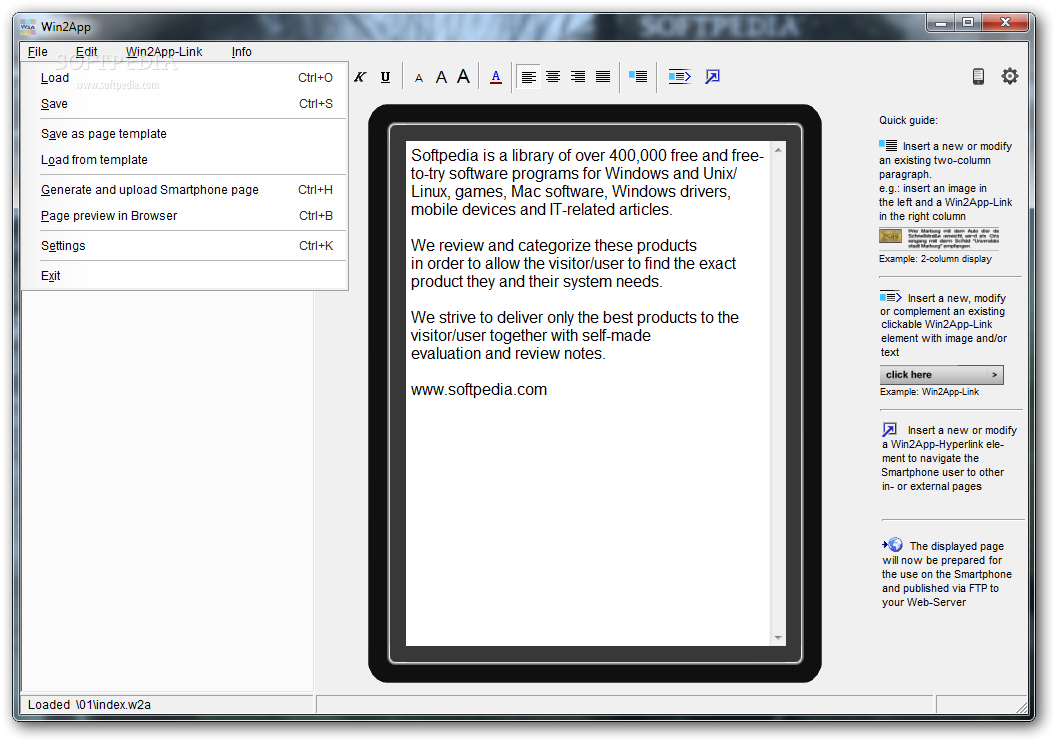Click Win2App-Link icon in Quick guide

(890, 297)
